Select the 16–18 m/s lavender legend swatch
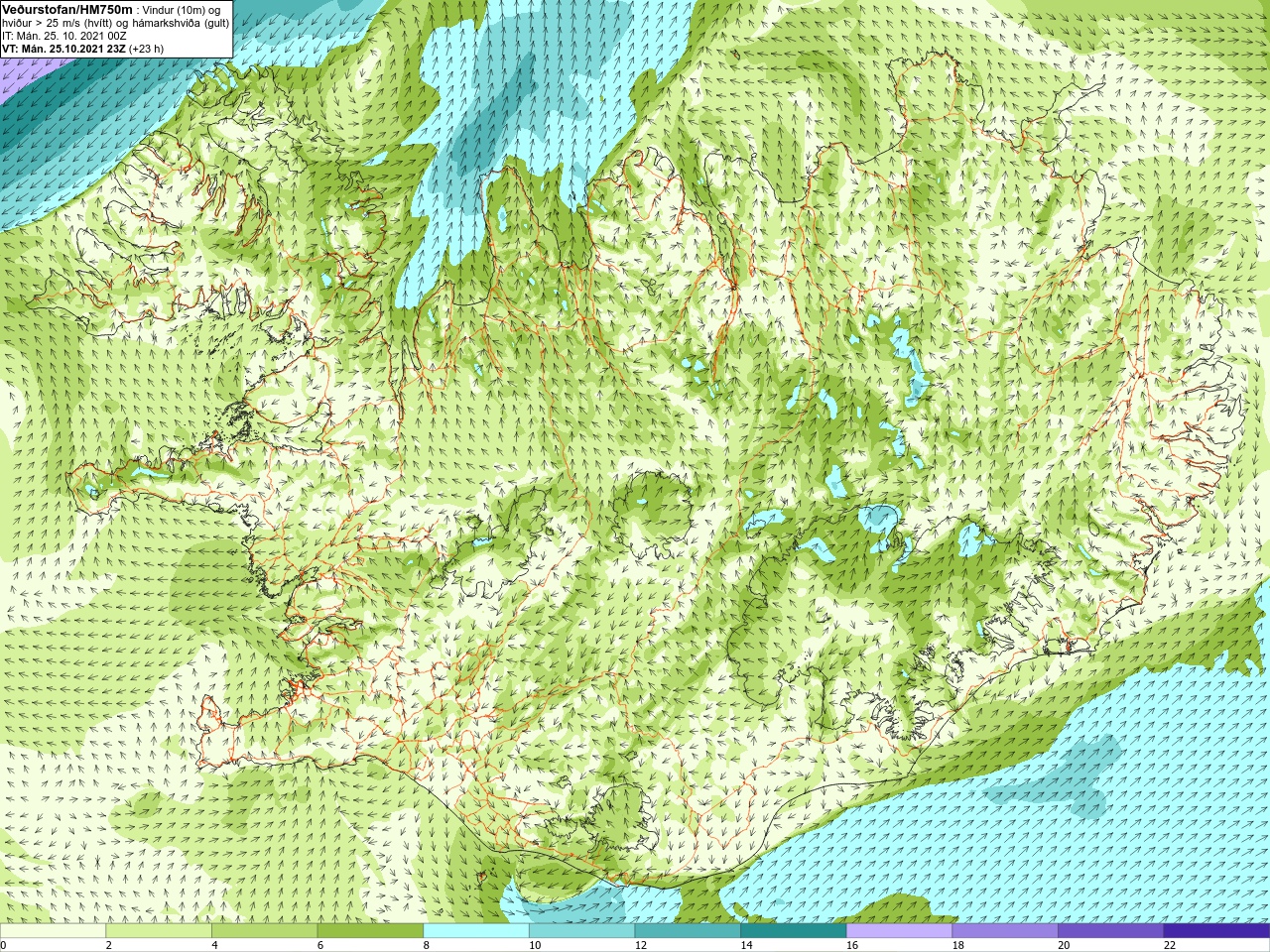Image resolution: width=1270 pixels, height=952 pixels. point(899,931)
